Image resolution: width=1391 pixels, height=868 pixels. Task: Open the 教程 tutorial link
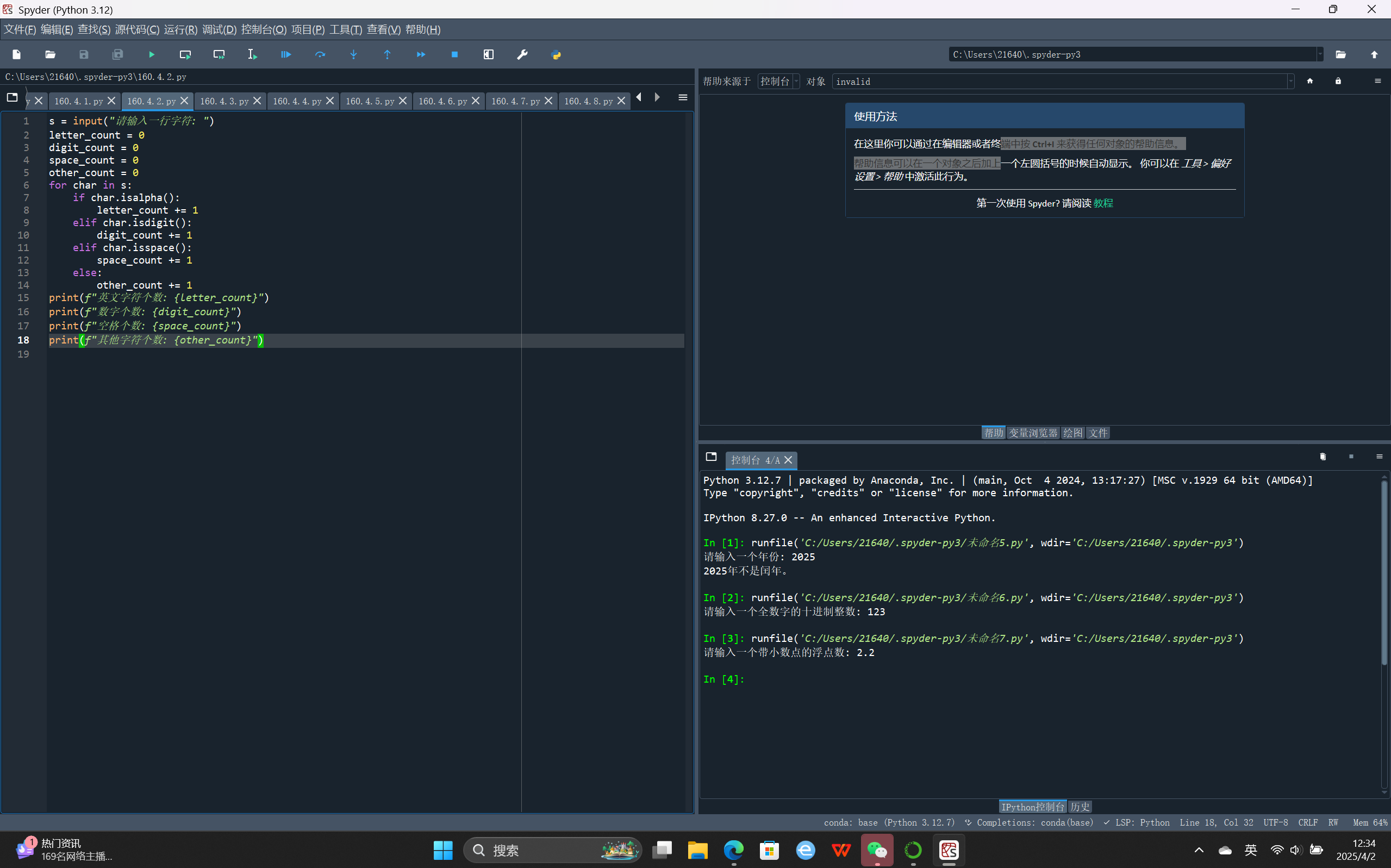pyautogui.click(x=1103, y=203)
